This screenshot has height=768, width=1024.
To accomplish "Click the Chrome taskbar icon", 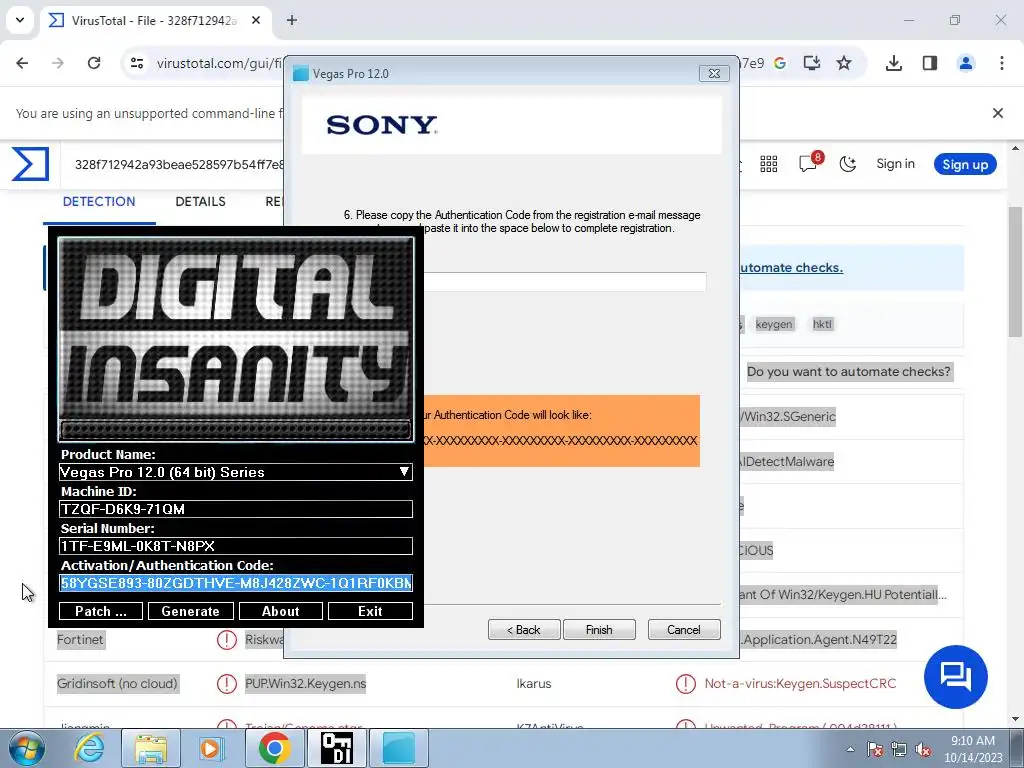I will click(274, 748).
